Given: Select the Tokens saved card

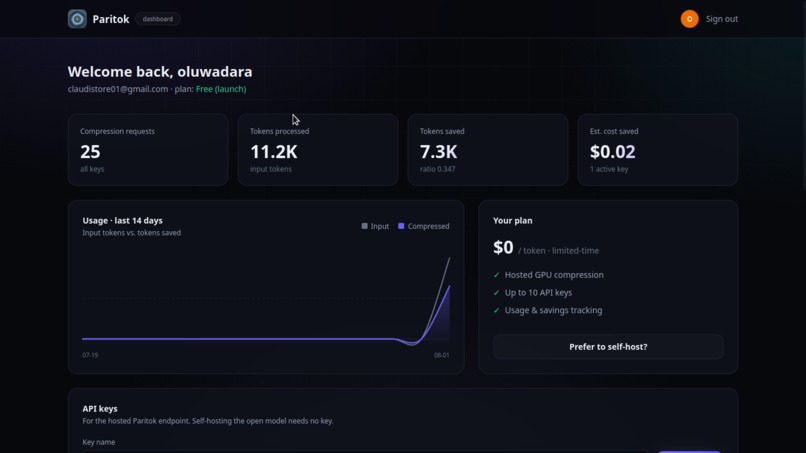Looking at the screenshot, I should (x=488, y=150).
